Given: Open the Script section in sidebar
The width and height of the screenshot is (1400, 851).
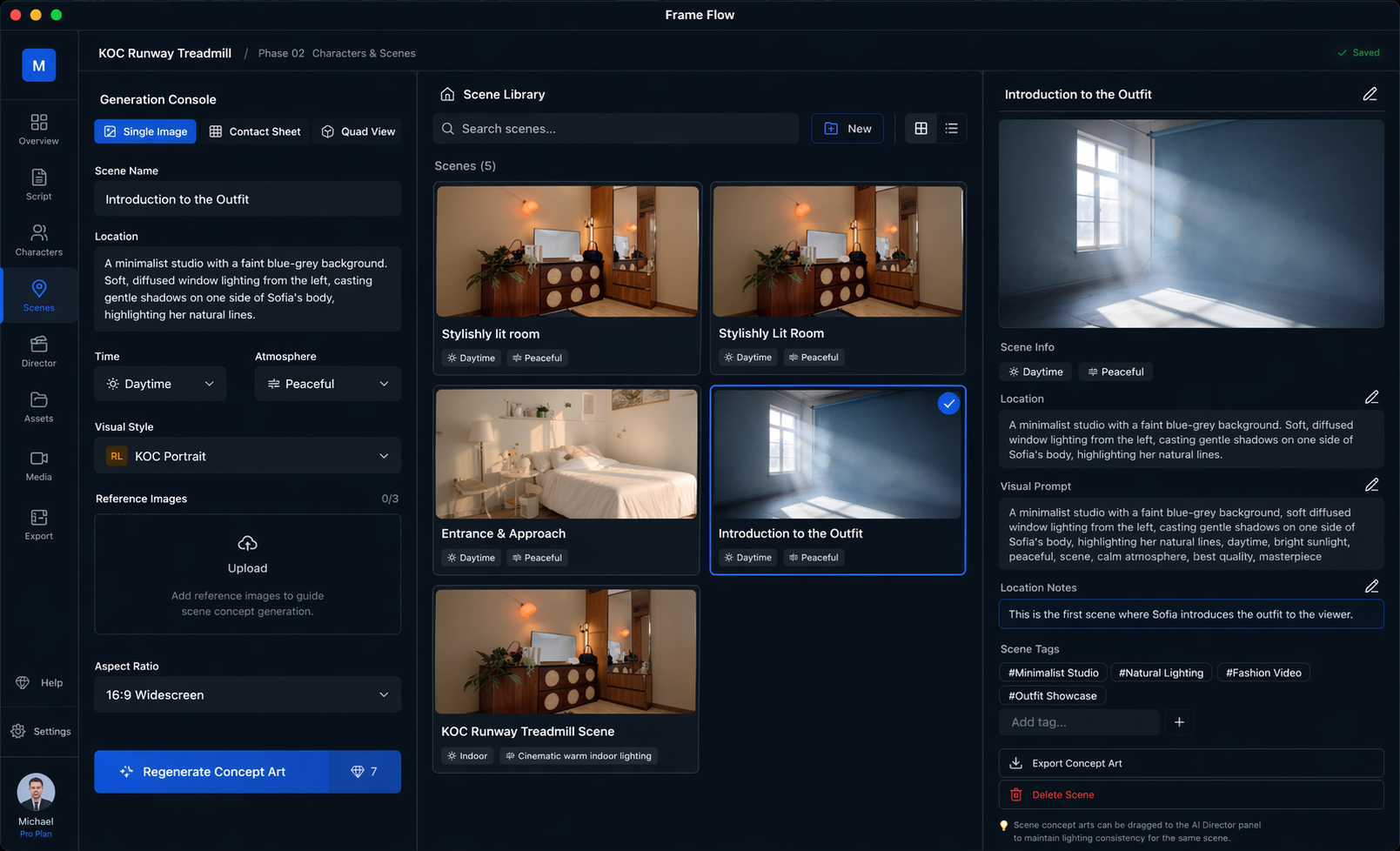Looking at the screenshot, I should (x=38, y=184).
